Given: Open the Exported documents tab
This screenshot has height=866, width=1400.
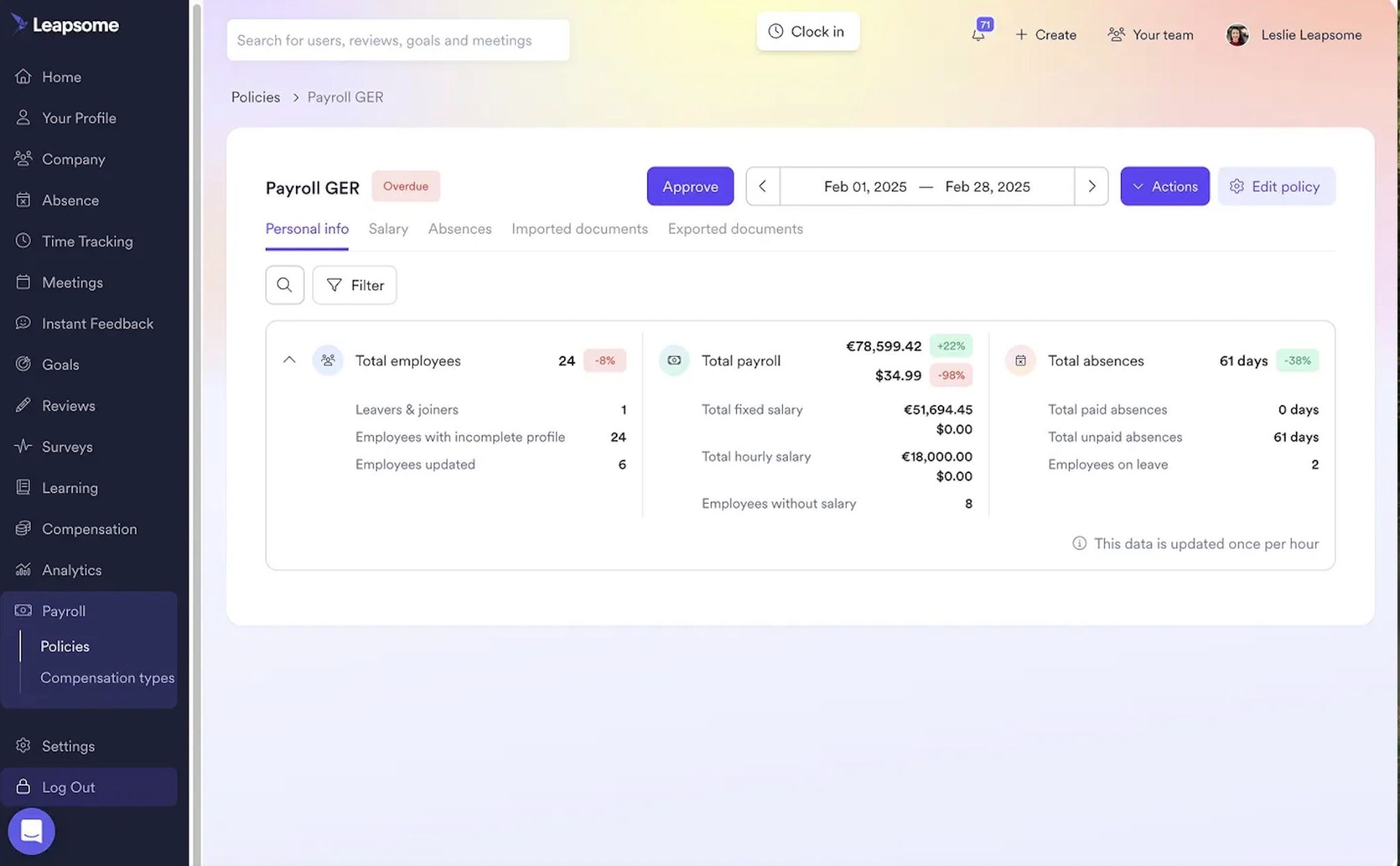Looking at the screenshot, I should [736, 229].
